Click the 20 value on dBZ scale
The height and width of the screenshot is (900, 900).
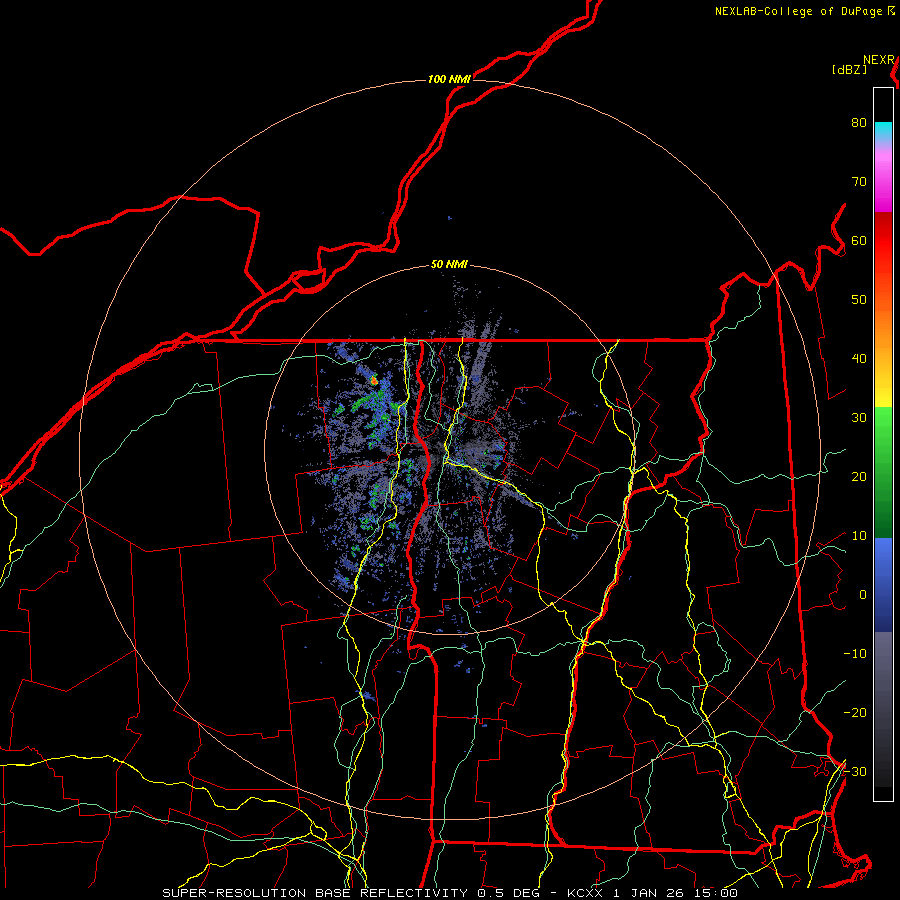[859, 477]
